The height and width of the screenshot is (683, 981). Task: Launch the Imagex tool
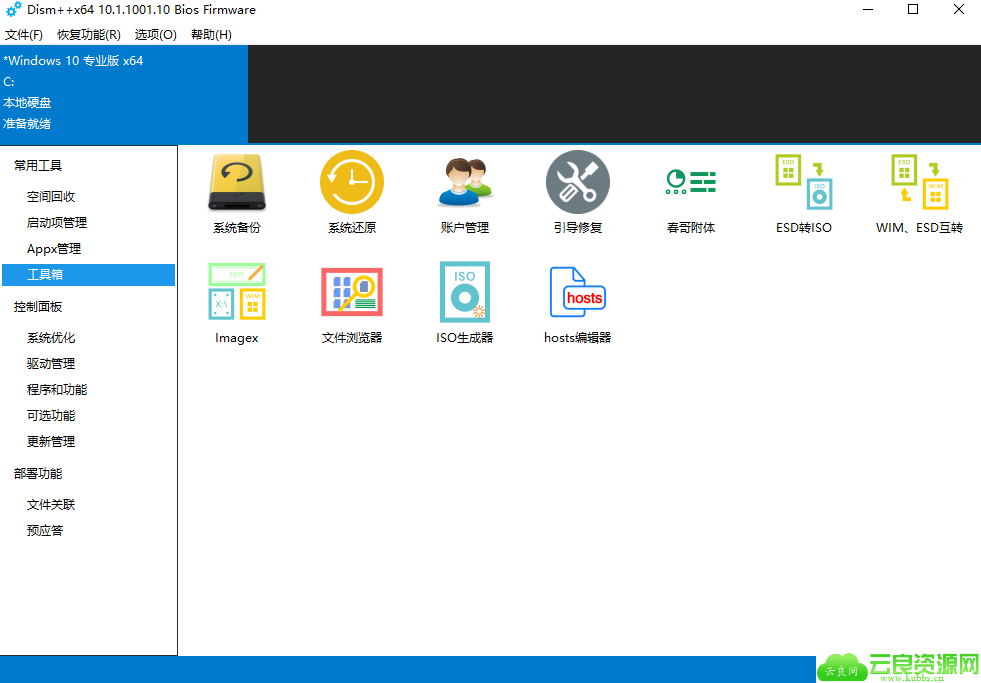(236, 291)
